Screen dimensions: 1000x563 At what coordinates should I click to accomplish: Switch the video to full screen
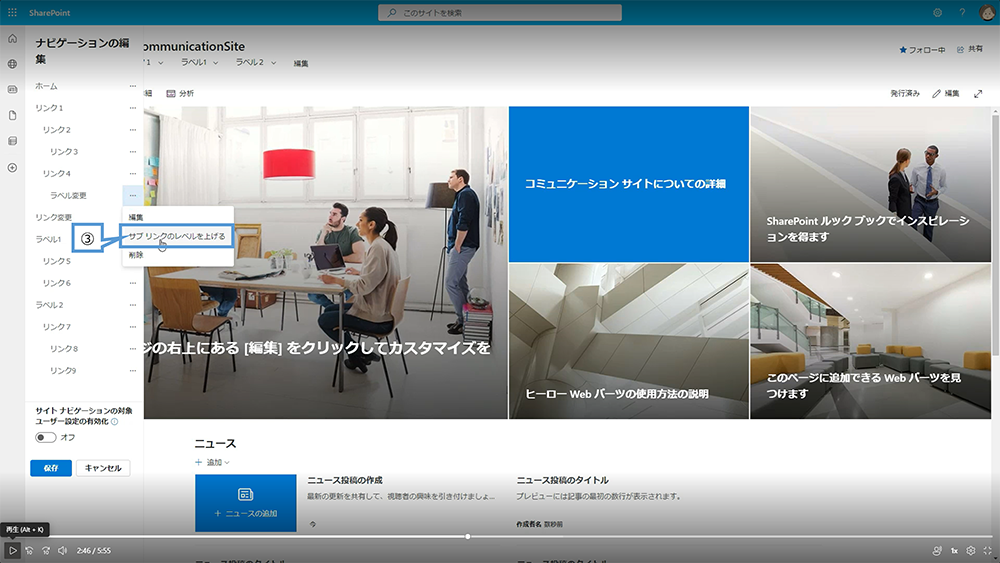[x=987, y=550]
